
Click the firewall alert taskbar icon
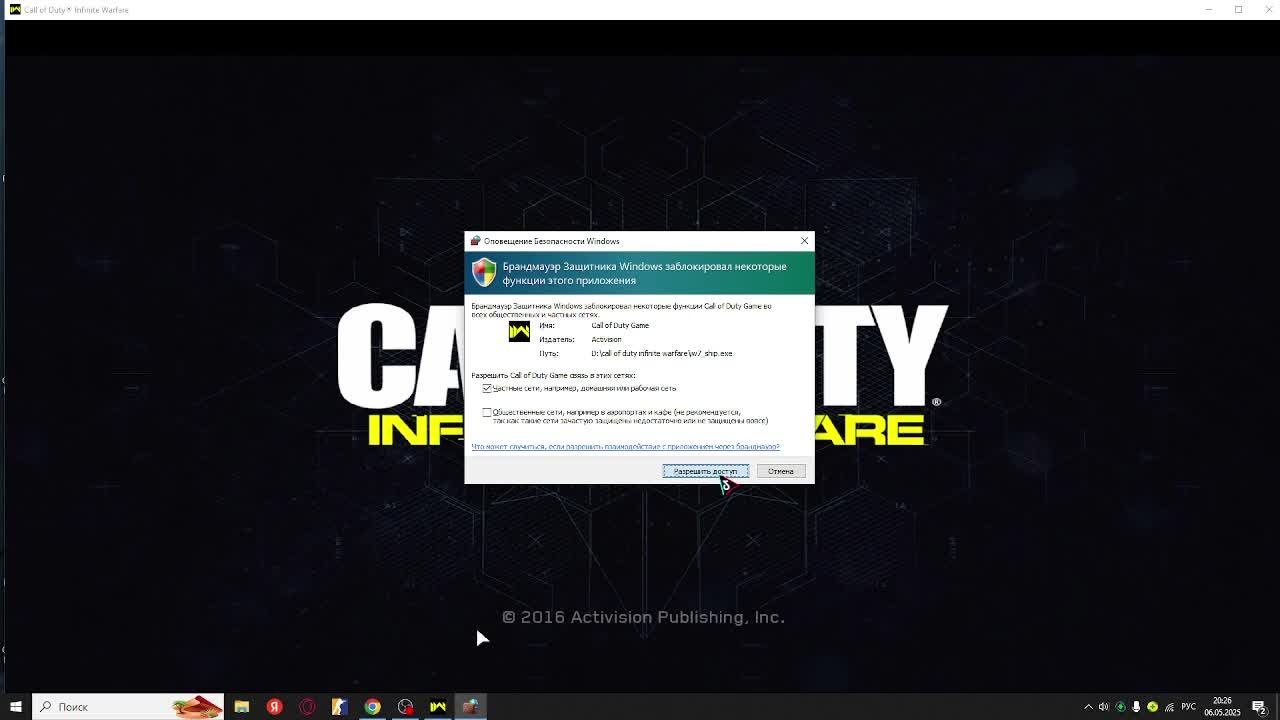[x=470, y=707]
